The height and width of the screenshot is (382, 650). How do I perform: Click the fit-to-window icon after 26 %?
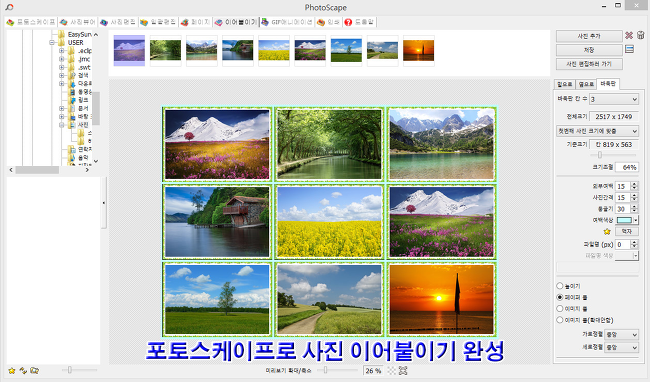(403, 370)
